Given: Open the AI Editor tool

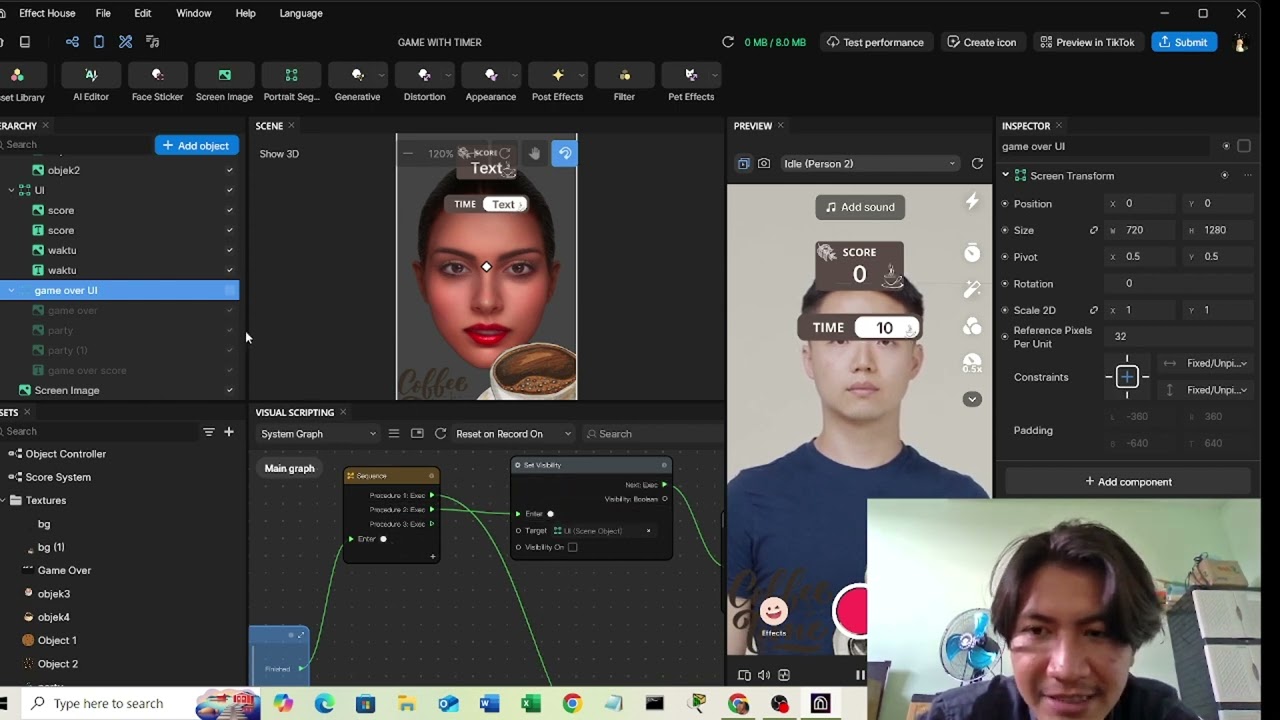Looking at the screenshot, I should pyautogui.click(x=91, y=84).
